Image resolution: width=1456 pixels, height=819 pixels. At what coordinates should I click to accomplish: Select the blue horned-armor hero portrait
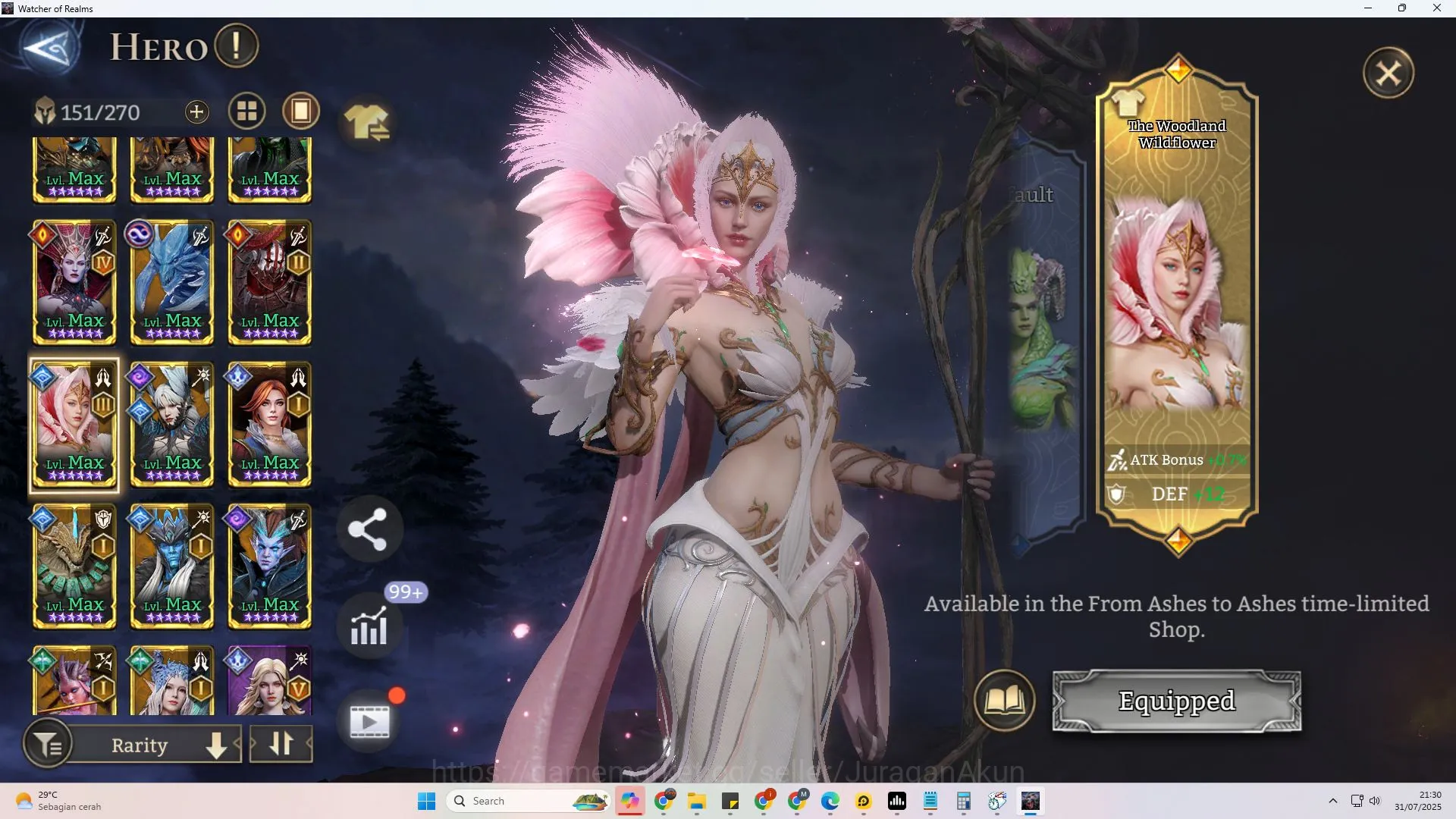(172, 567)
